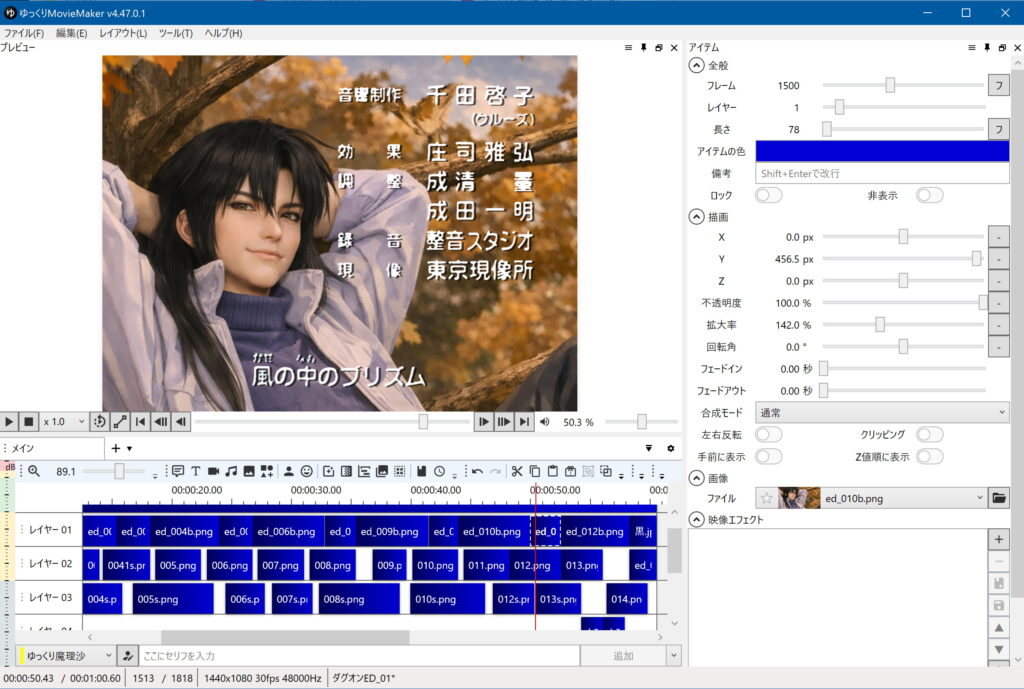Open the レイアウト(L) menu
1024x689 pixels.
click(x=123, y=33)
